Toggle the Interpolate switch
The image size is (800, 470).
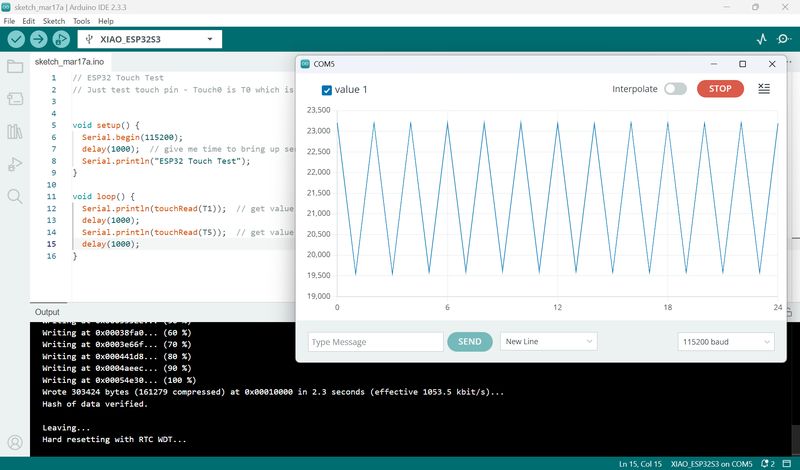pyautogui.click(x=675, y=89)
